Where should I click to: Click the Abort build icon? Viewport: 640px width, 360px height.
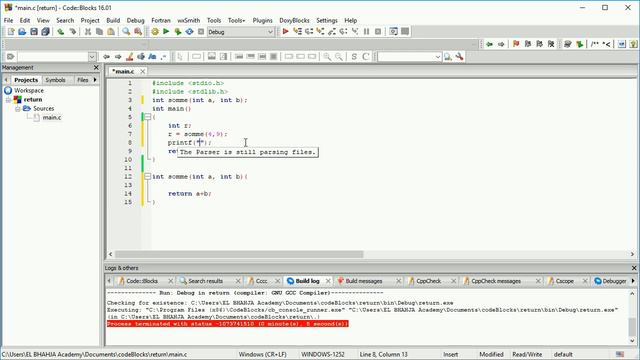[x=201, y=32]
